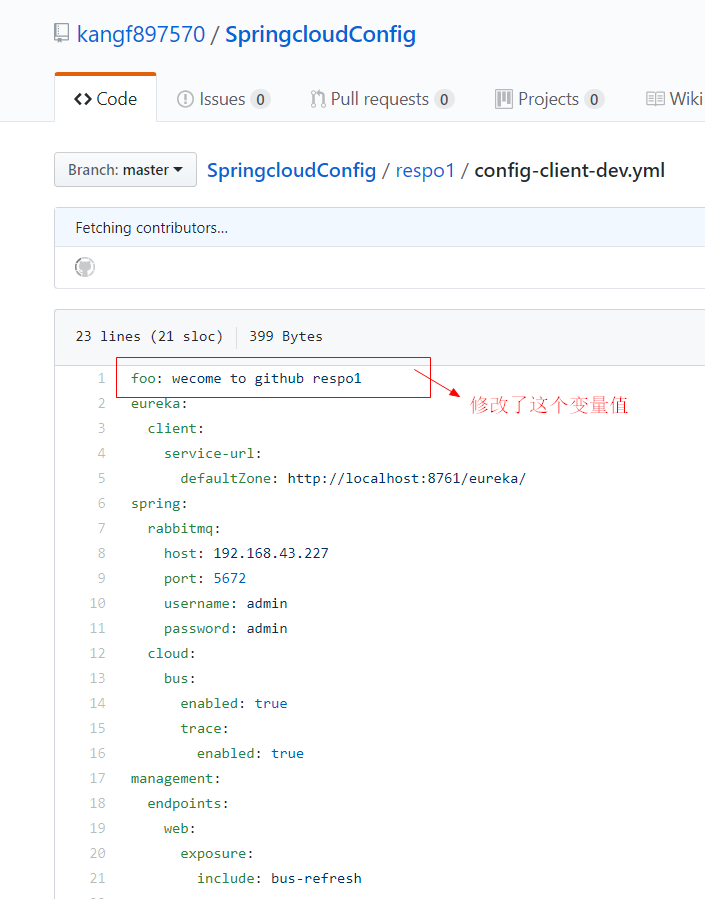Click the Issues exclamation icon
This screenshot has height=899, width=705.
point(185,99)
